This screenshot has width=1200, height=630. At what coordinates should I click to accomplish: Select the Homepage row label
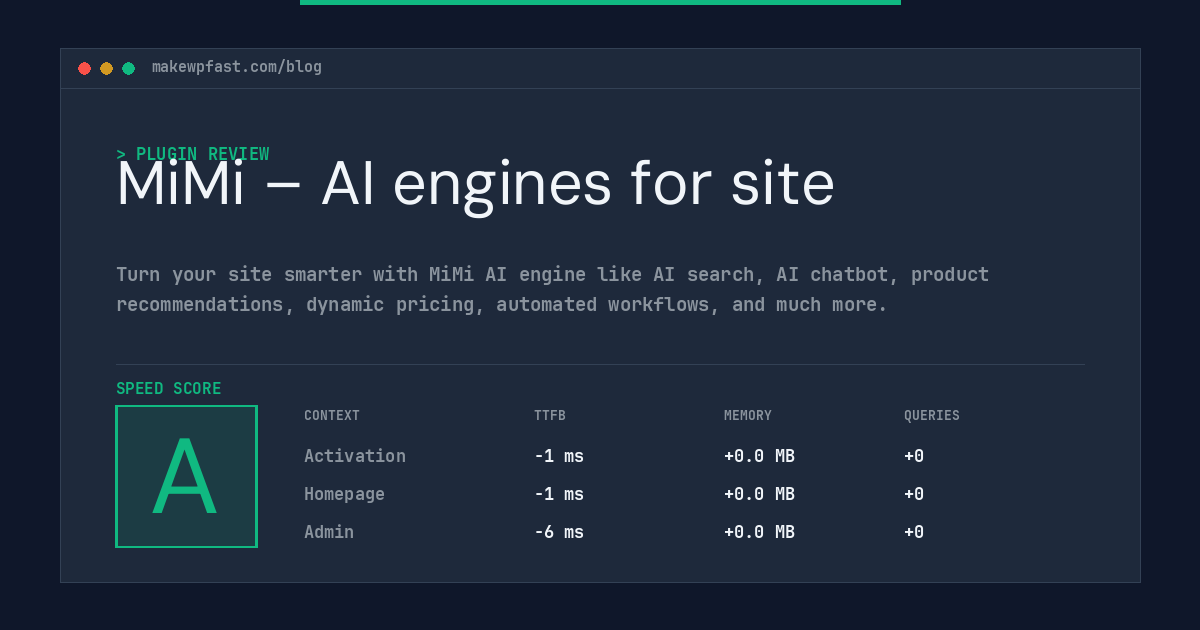coord(344,494)
